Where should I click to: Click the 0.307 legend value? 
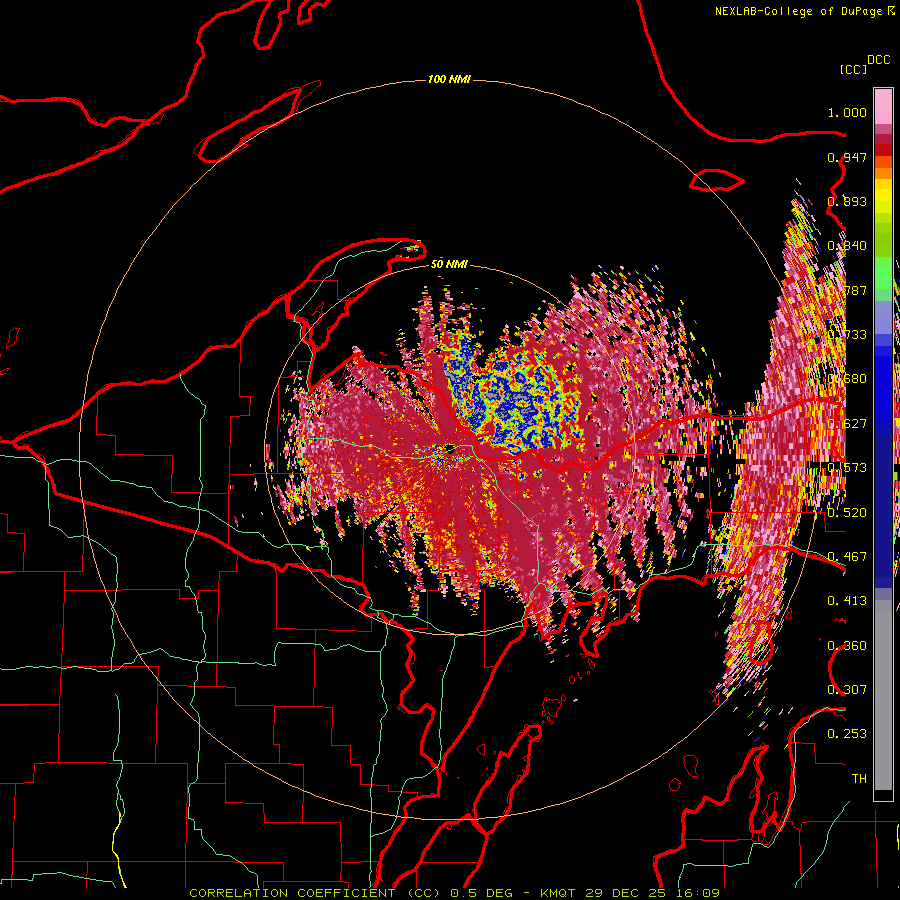coord(847,690)
